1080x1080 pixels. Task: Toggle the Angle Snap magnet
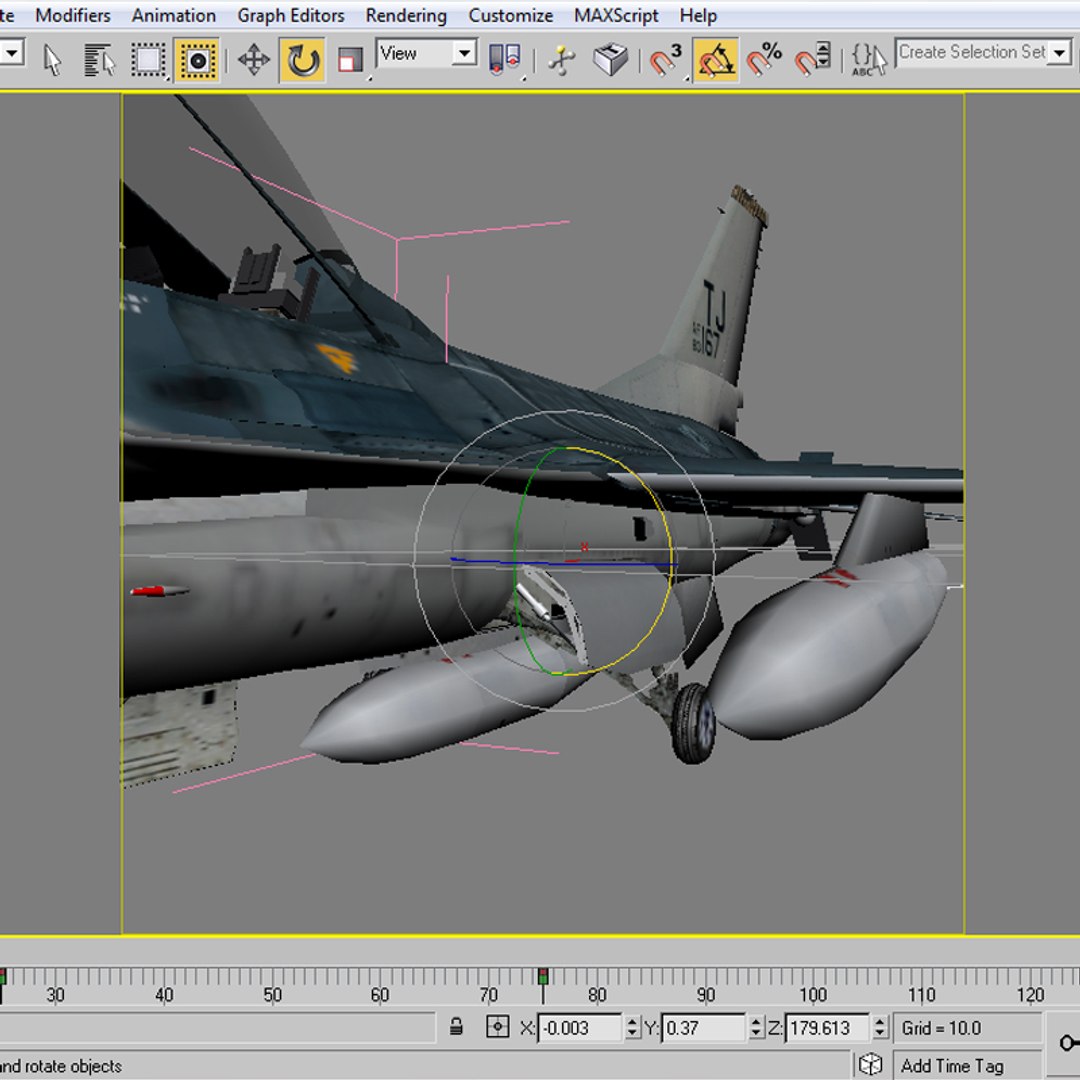point(716,61)
